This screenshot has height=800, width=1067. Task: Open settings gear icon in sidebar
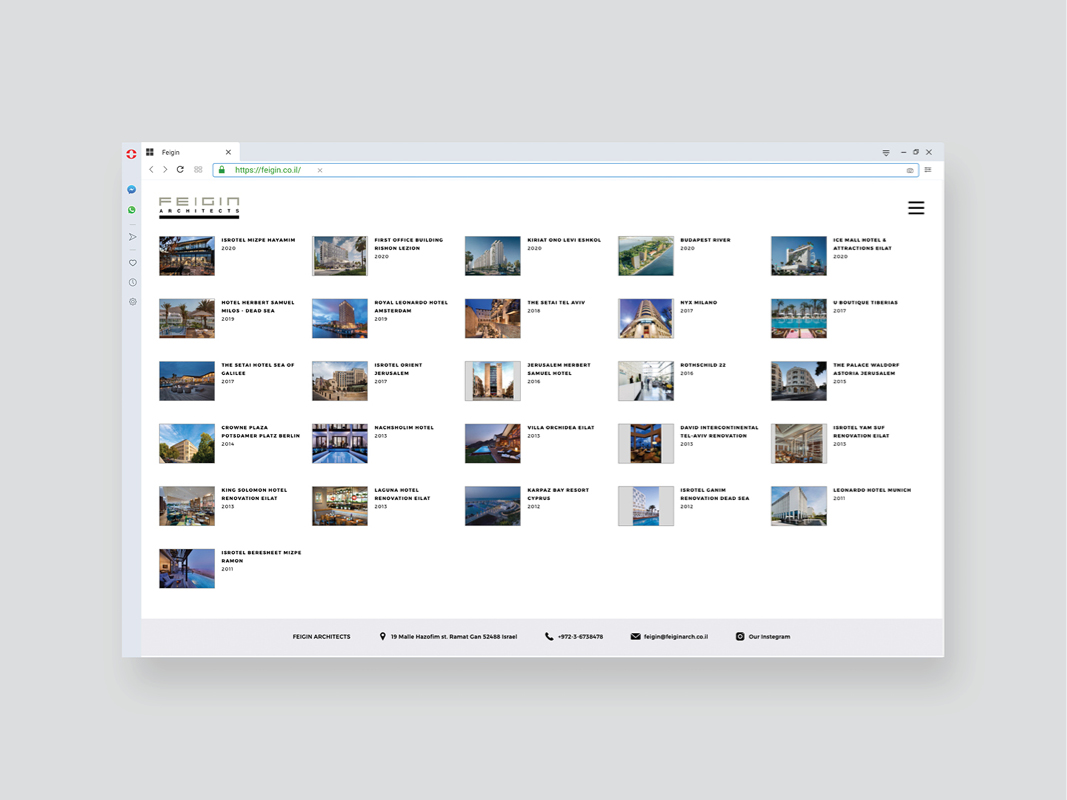133,301
